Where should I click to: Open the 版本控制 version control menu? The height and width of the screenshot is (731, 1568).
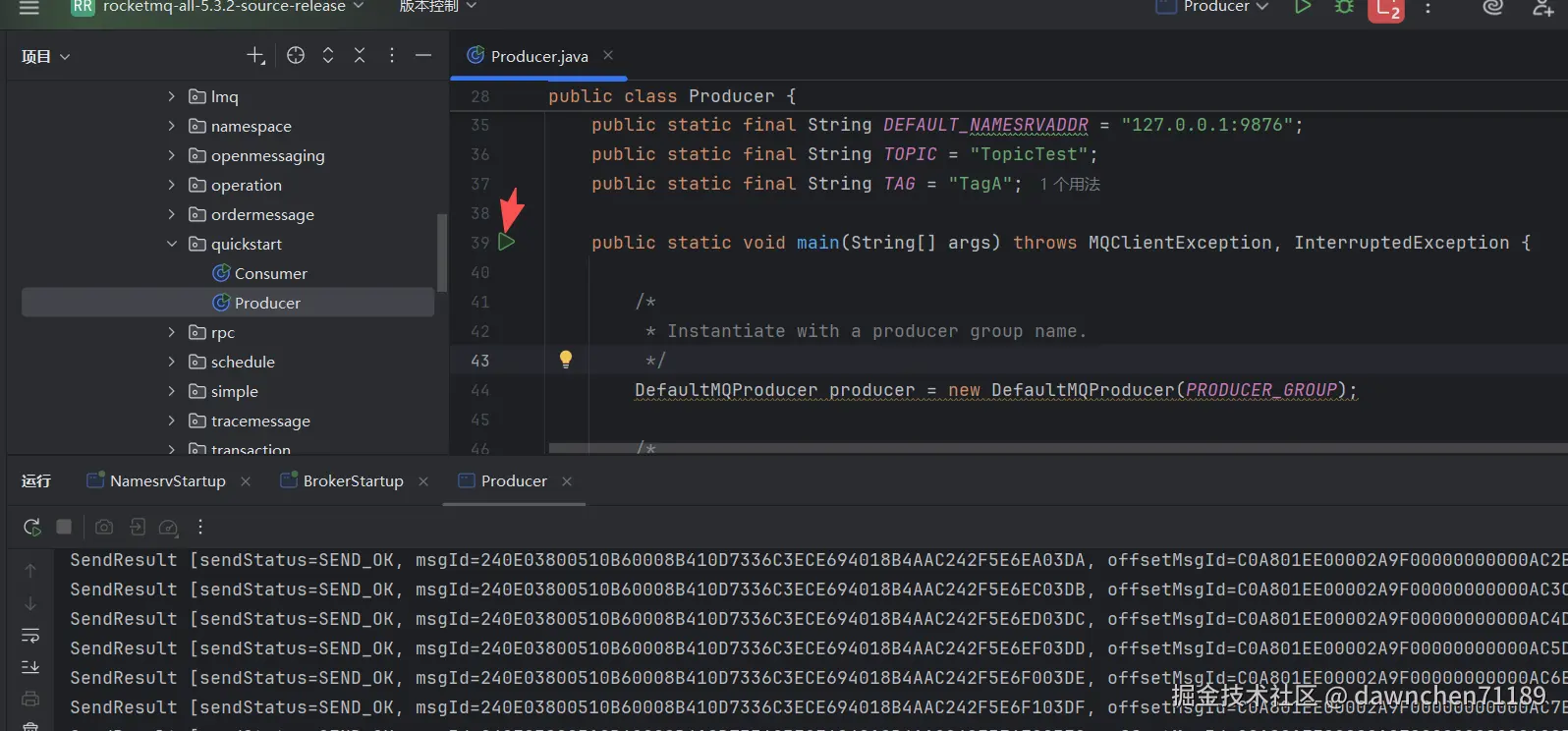(437, 7)
